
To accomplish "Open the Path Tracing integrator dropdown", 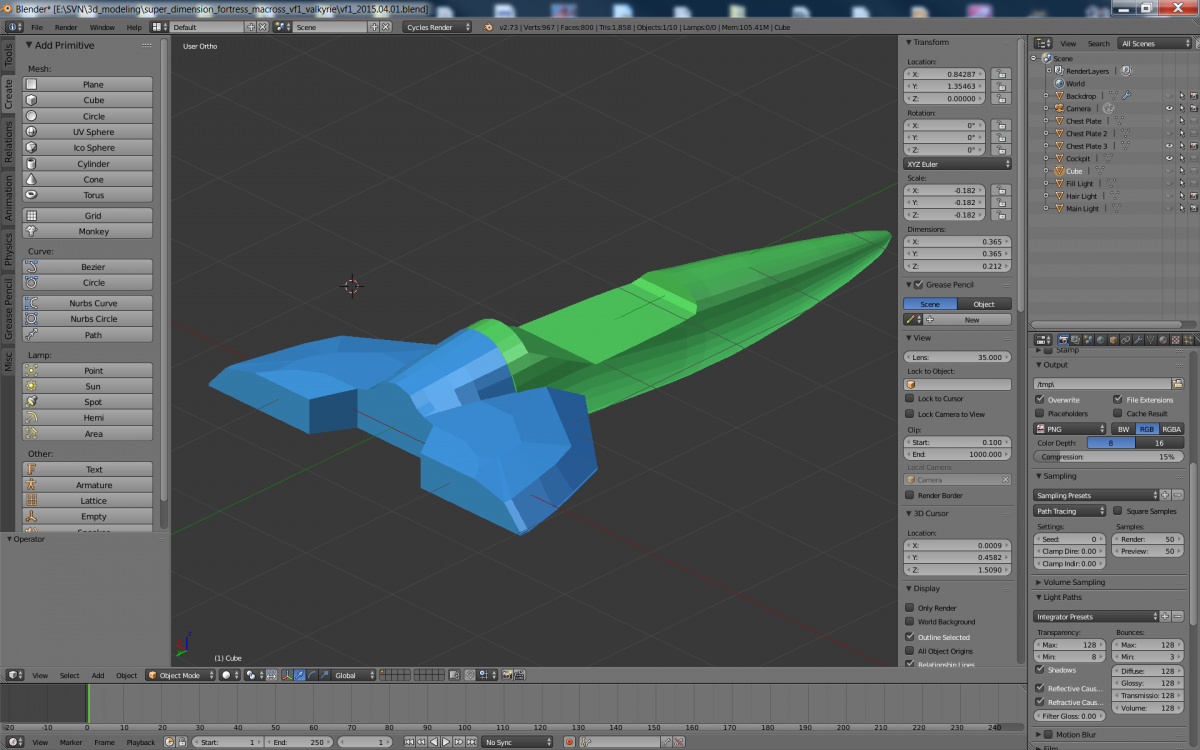I will coord(1070,511).
